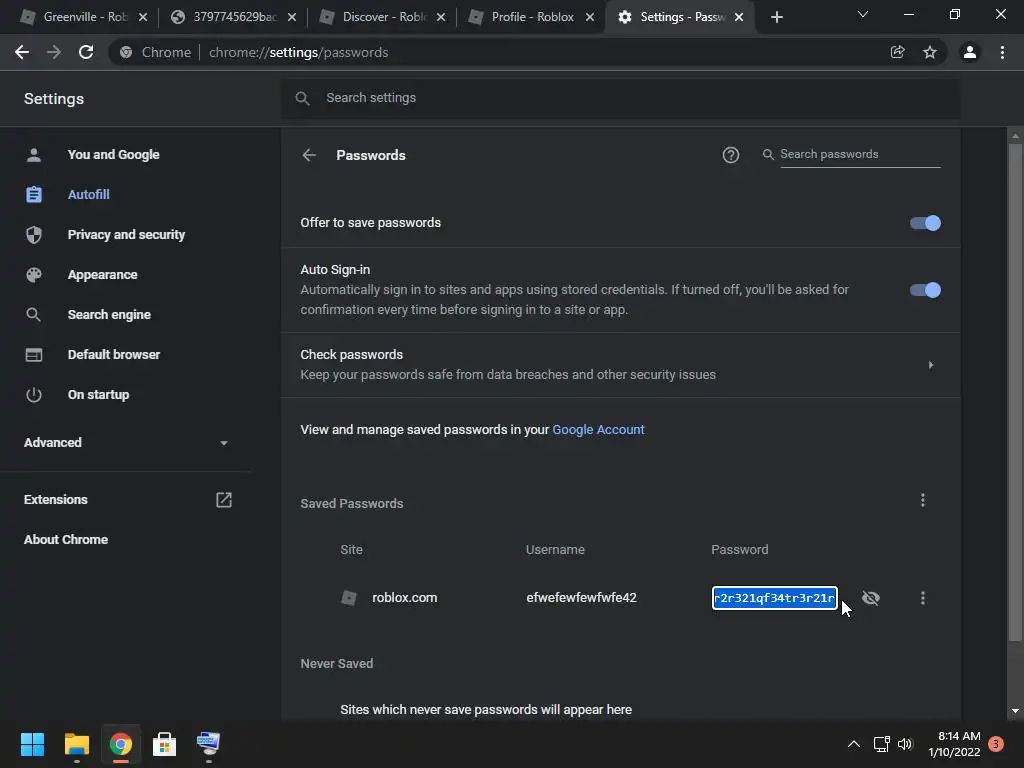Expand the Advanced settings section

click(x=126, y=443)
